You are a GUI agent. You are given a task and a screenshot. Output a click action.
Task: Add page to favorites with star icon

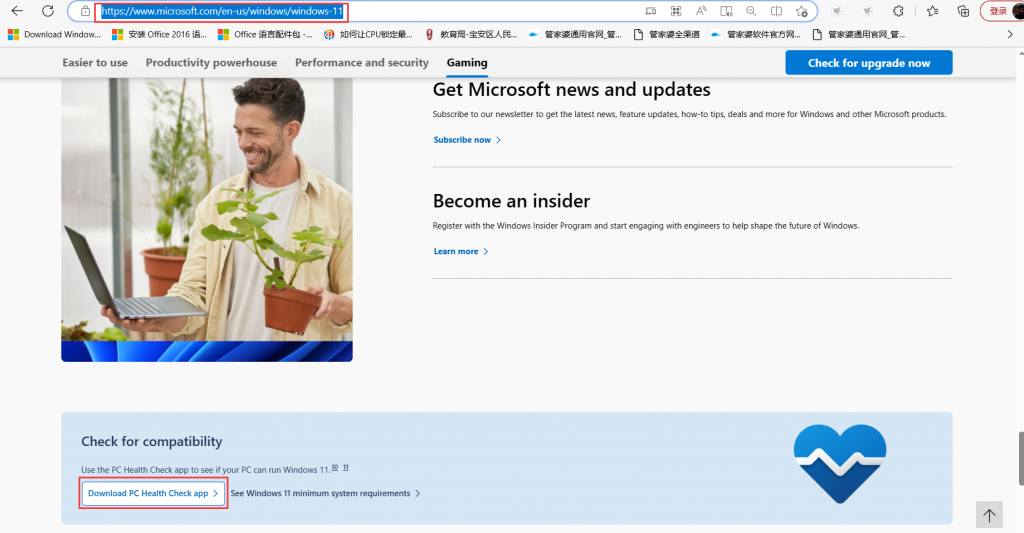[801, 11]
